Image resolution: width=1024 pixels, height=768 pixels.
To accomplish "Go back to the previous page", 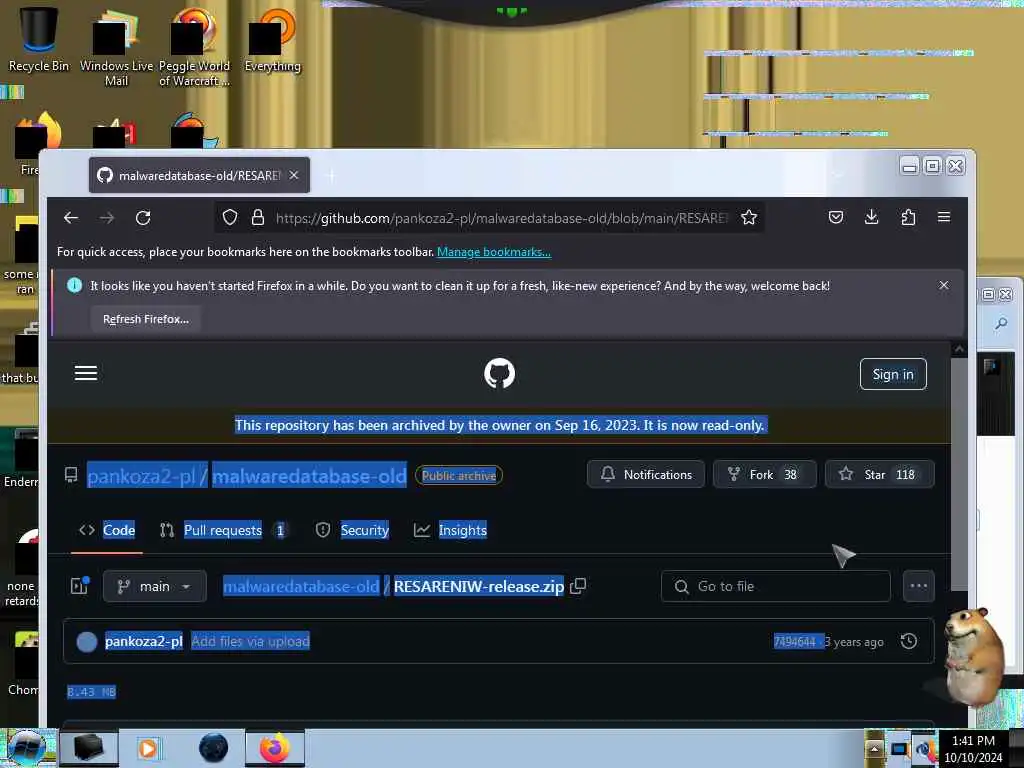I will coord(71,217).
